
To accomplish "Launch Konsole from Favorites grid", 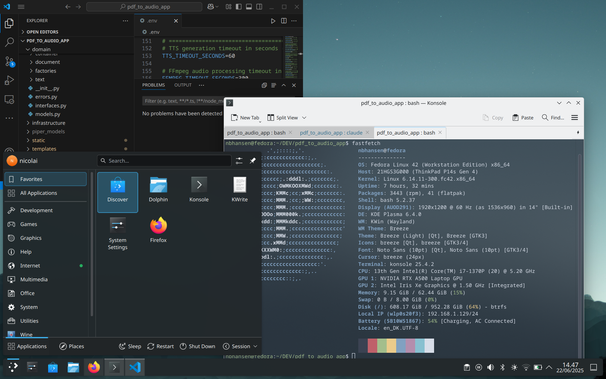I will click(x=199, y=190).
